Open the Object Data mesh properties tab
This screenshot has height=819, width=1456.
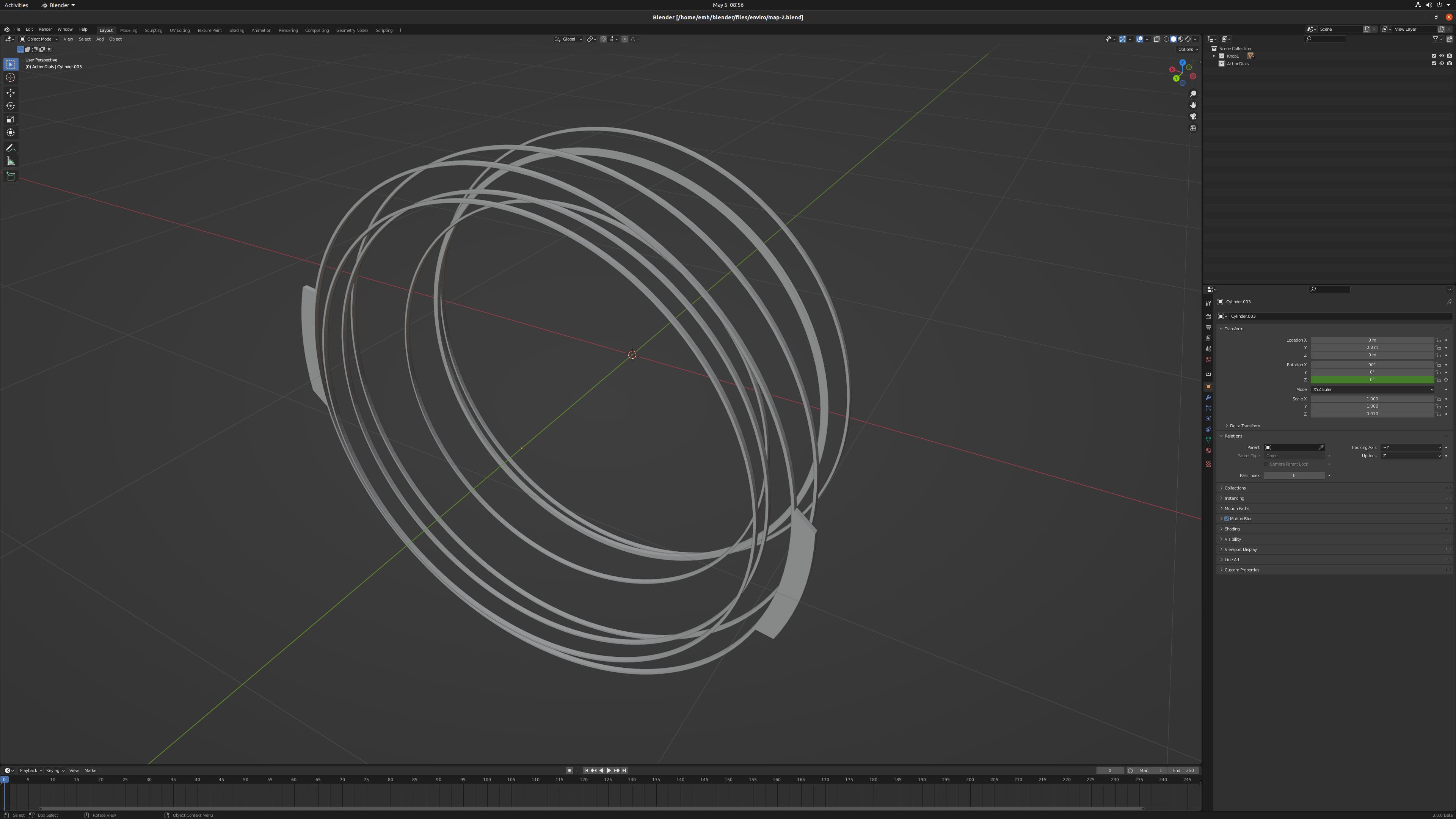pyautogui.click(x=1208, y=440)
